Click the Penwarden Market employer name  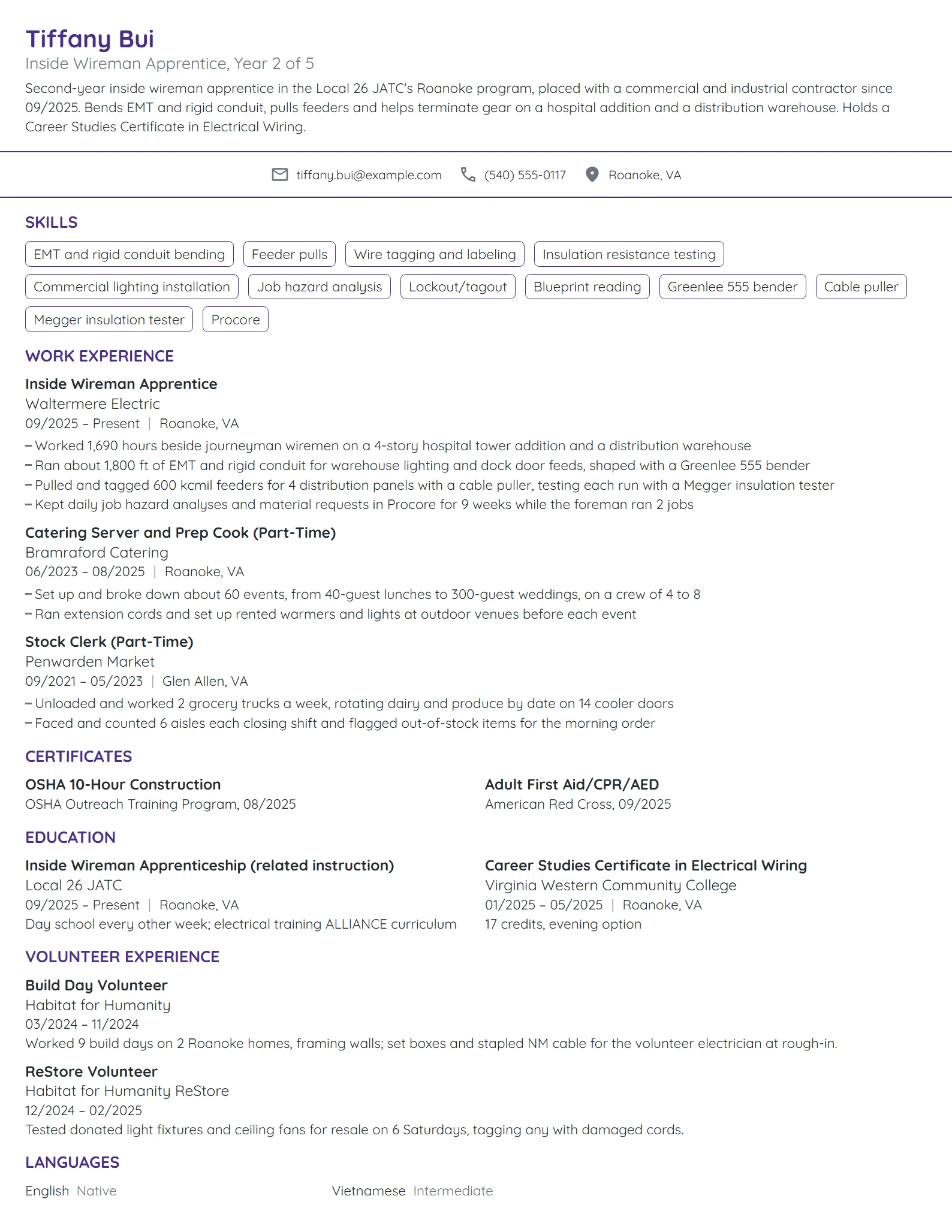[x=90, y=662]
